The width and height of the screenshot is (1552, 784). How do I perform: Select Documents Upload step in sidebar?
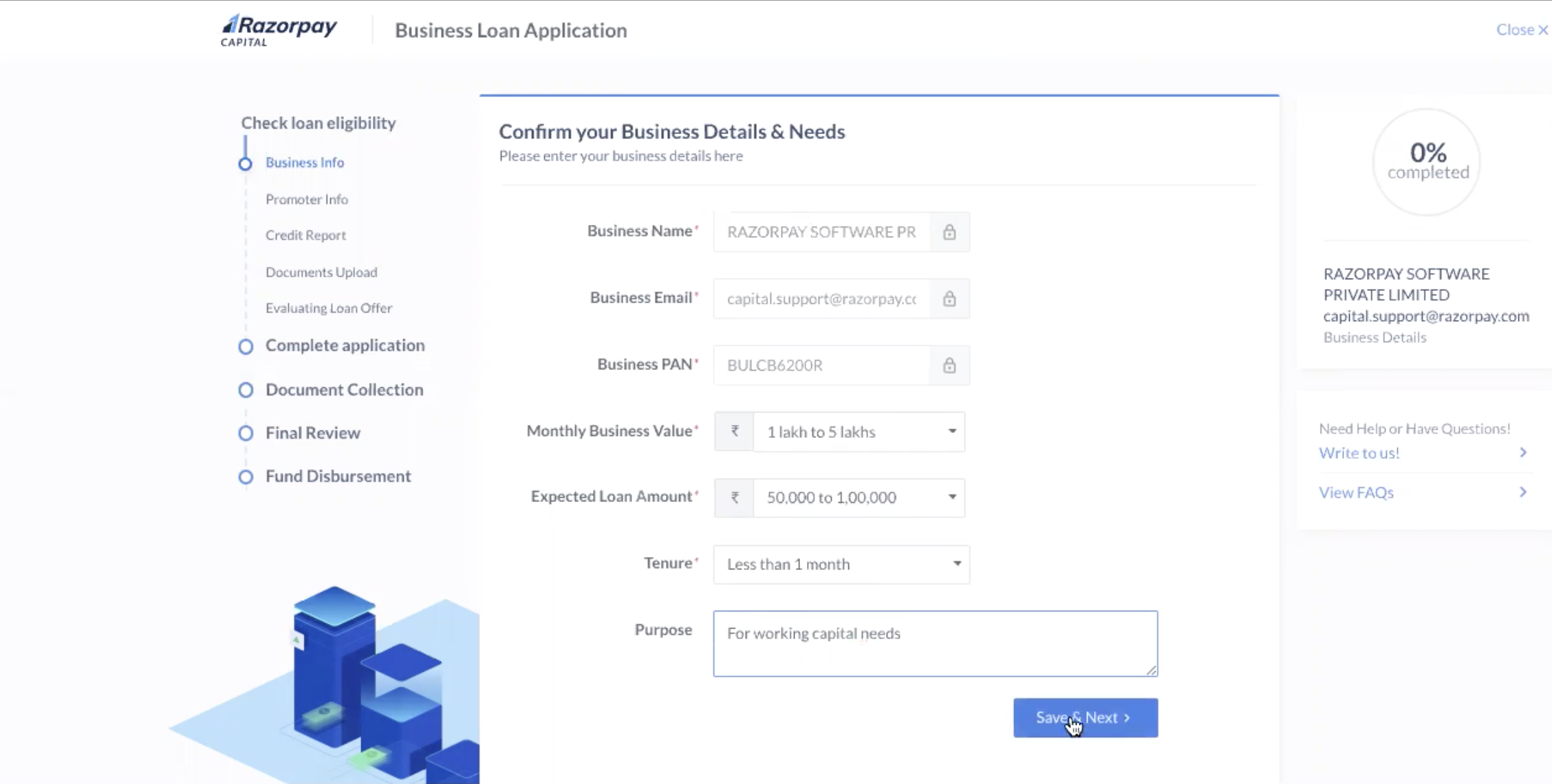point(321,272)
